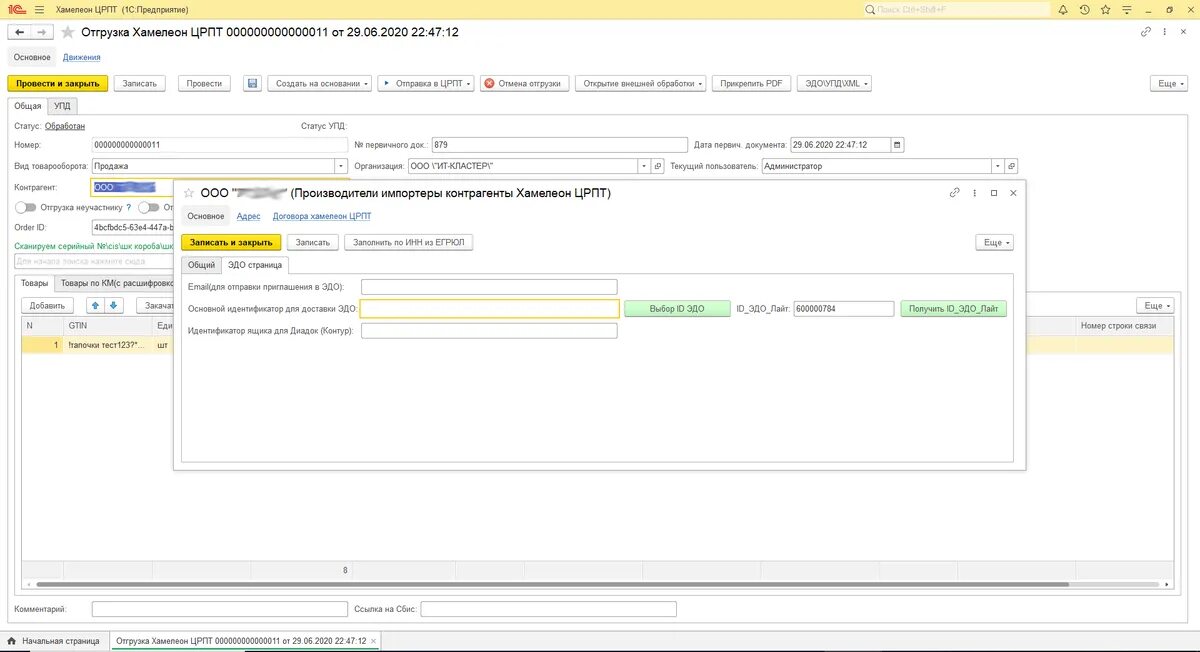Click Получить ID_ЭДО_Лайт button
1200x652 pixels.
tap(953, 309)
